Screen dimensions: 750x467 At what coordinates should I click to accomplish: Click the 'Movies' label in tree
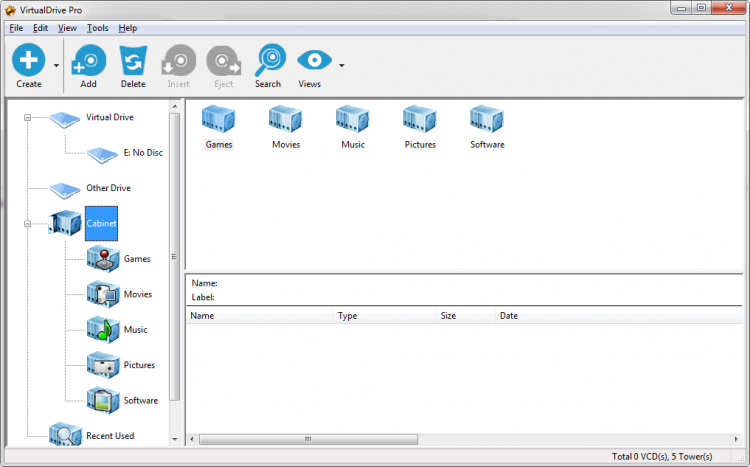(x=138, y=294)
